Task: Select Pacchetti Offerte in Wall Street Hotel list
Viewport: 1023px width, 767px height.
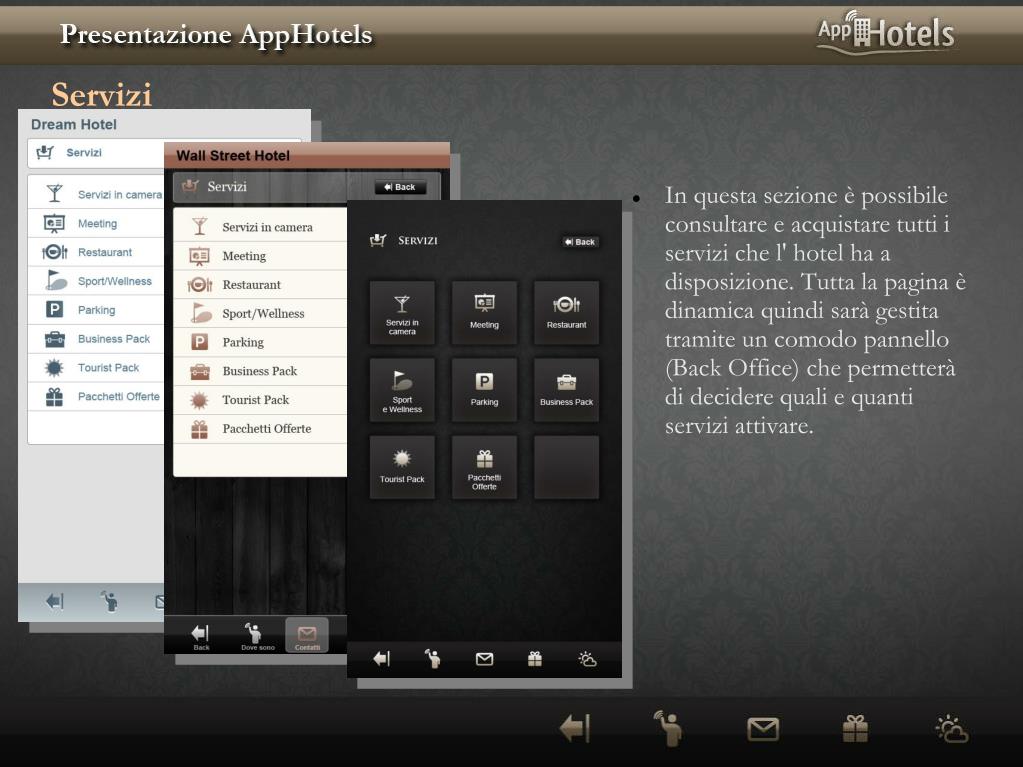Action: click(x=260, y=429)
